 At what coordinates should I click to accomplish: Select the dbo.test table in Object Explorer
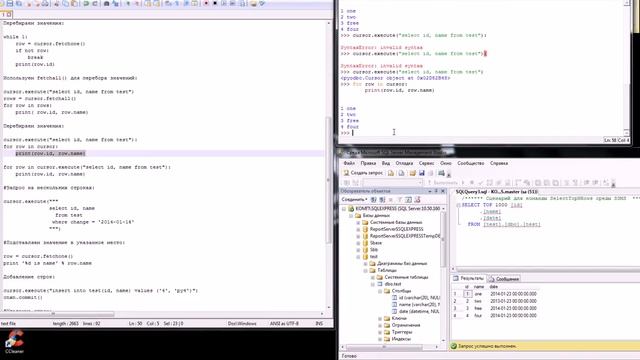[x=393, y=284]
